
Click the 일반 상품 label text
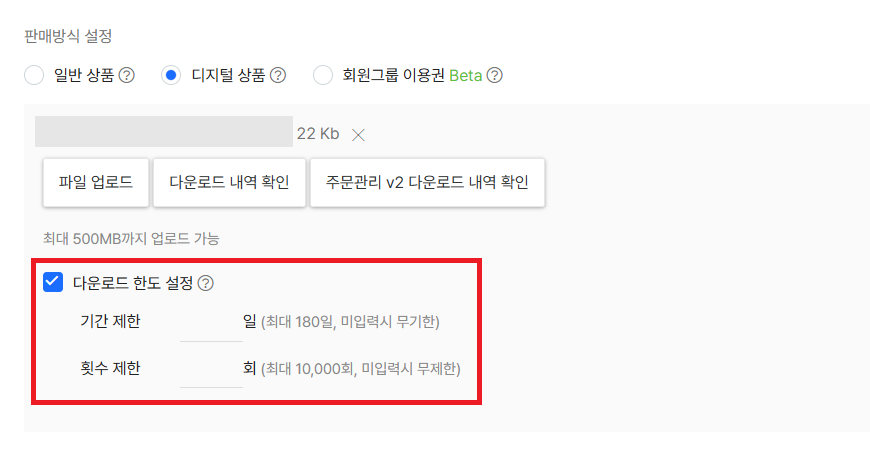tap(84, 75)
